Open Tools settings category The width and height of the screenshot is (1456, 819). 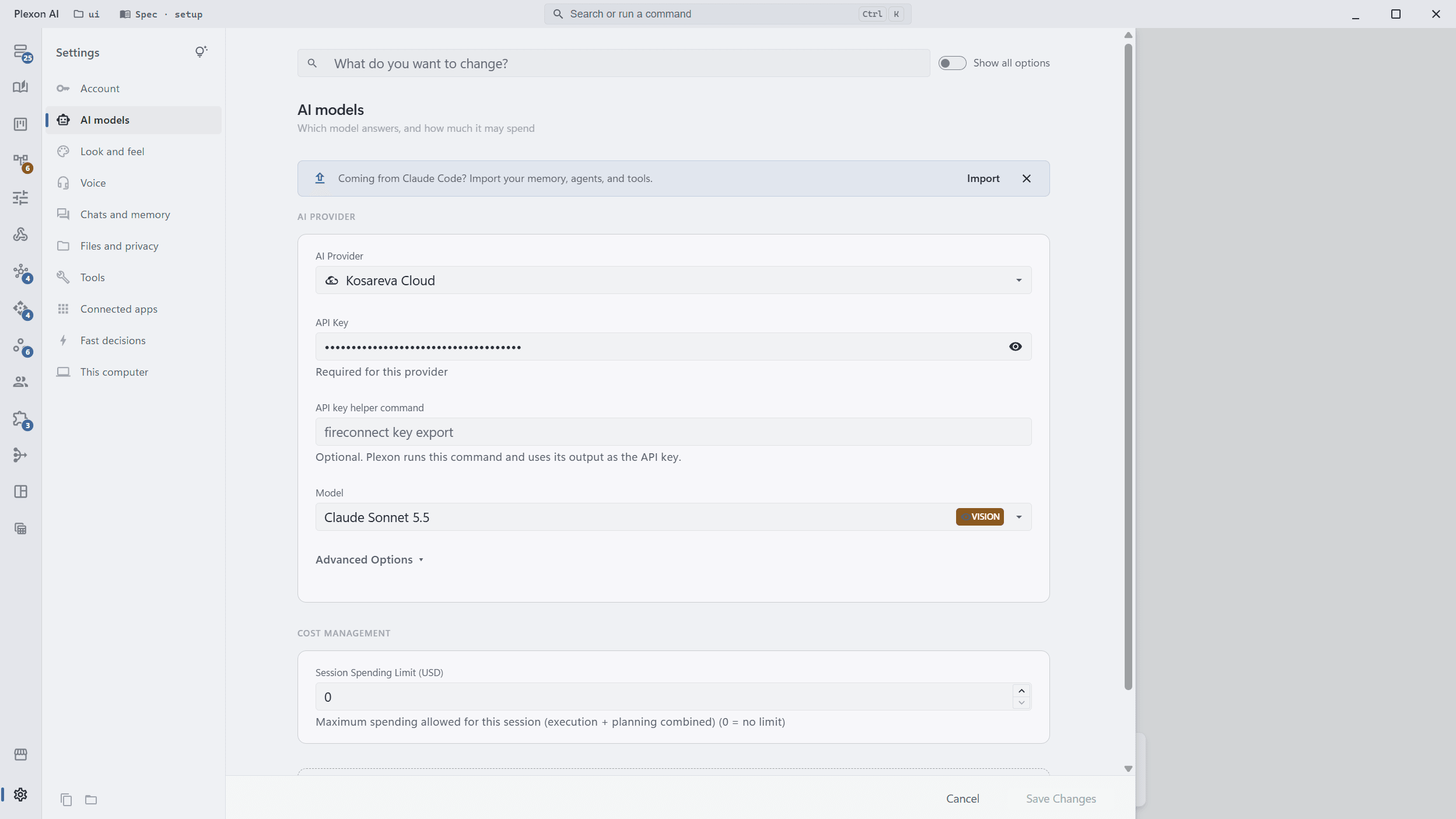pyautogui.click(x=134, y=278)
